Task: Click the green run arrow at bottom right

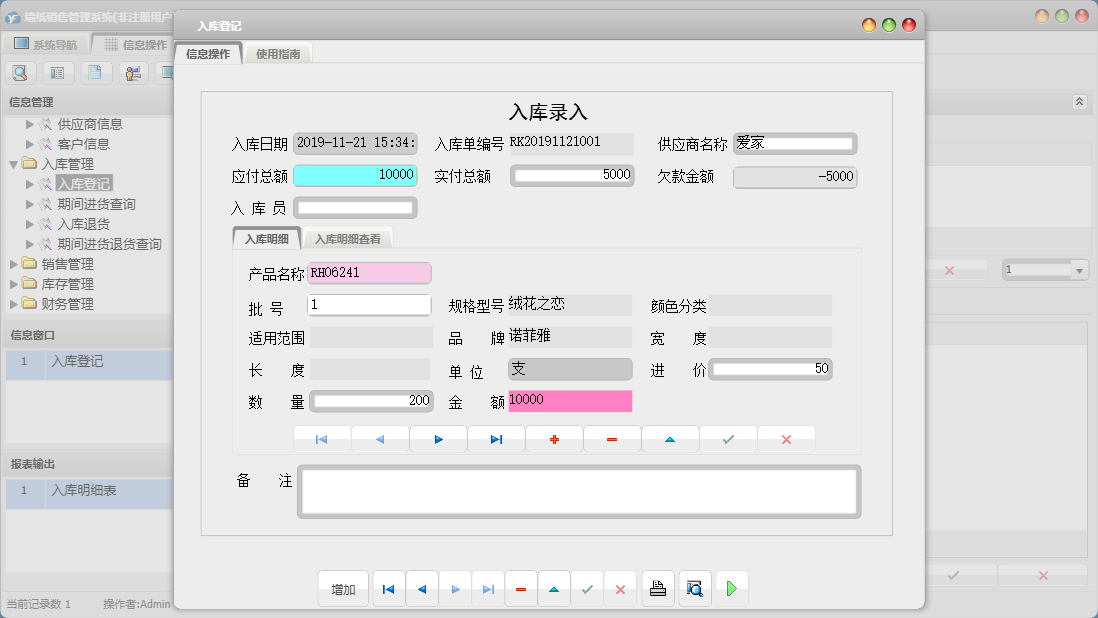Action: (732, 589)
